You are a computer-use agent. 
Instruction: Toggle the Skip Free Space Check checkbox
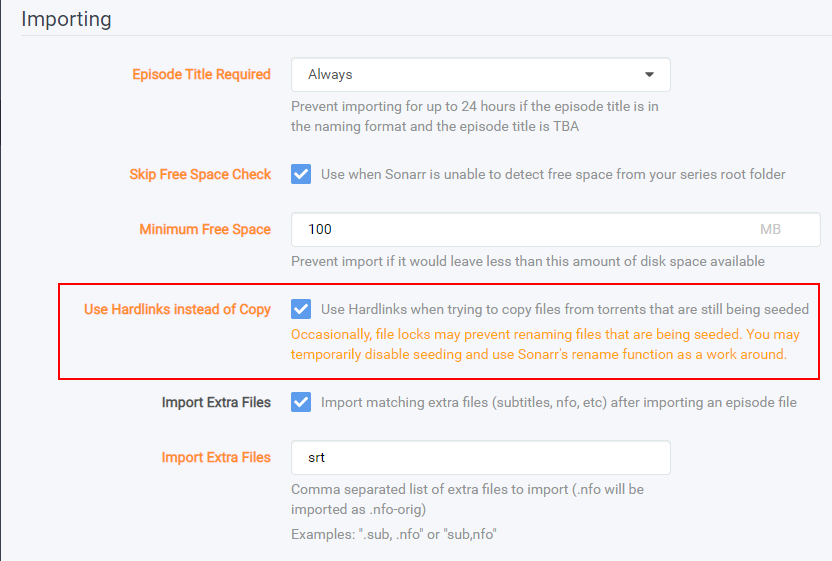[x=301, y=174]
